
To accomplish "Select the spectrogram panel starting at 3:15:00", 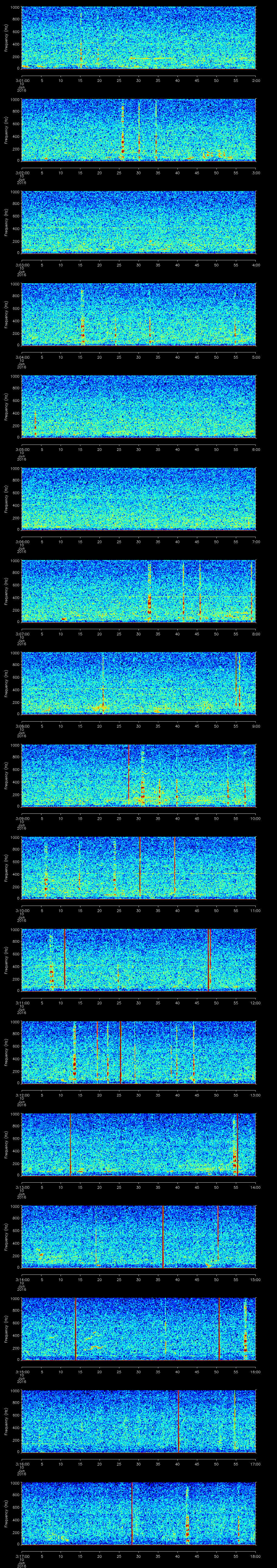I will (x=139, y=1330).
